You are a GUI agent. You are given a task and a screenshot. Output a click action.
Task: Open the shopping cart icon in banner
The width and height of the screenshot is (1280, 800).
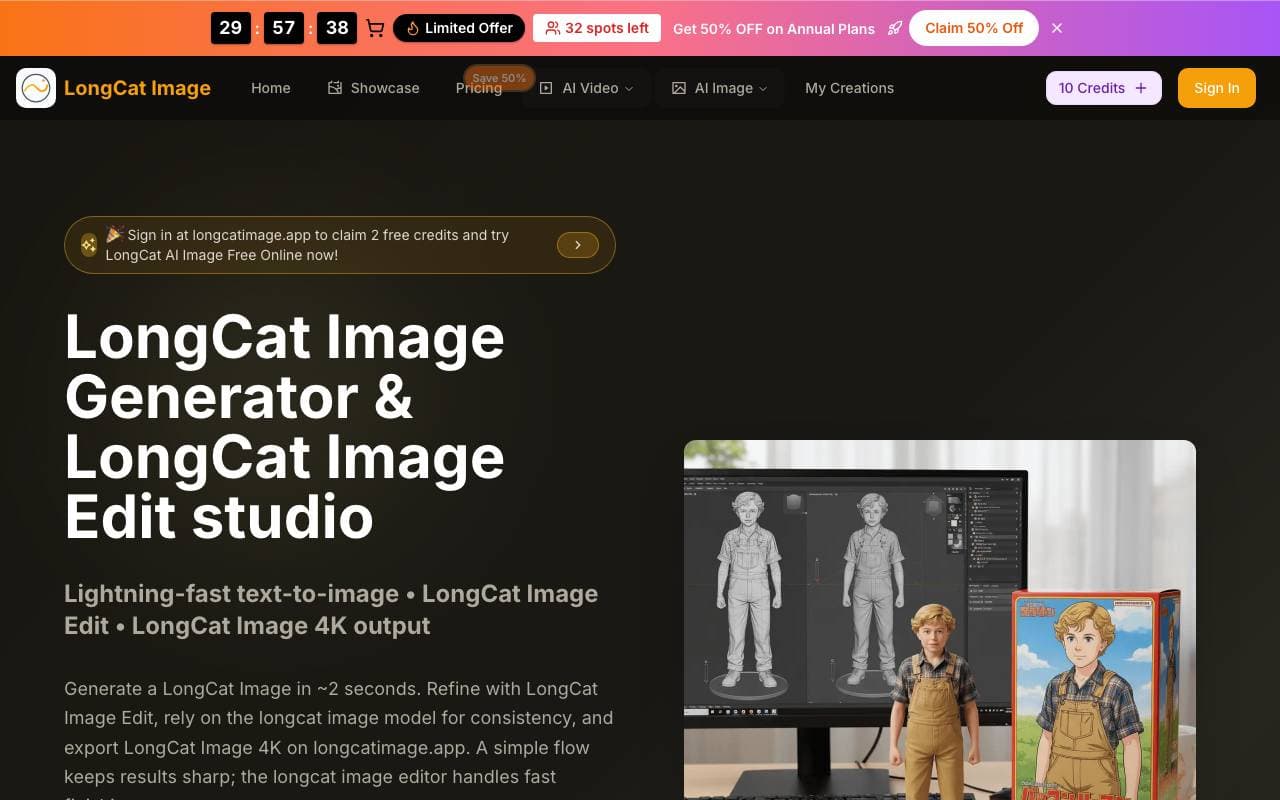(375, 28)
